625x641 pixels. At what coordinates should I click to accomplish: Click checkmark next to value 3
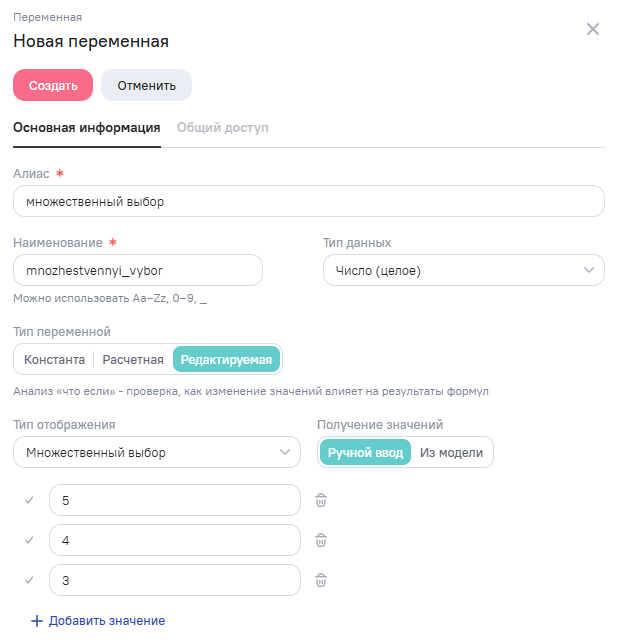pyautogui.click(x=29, y=580)
